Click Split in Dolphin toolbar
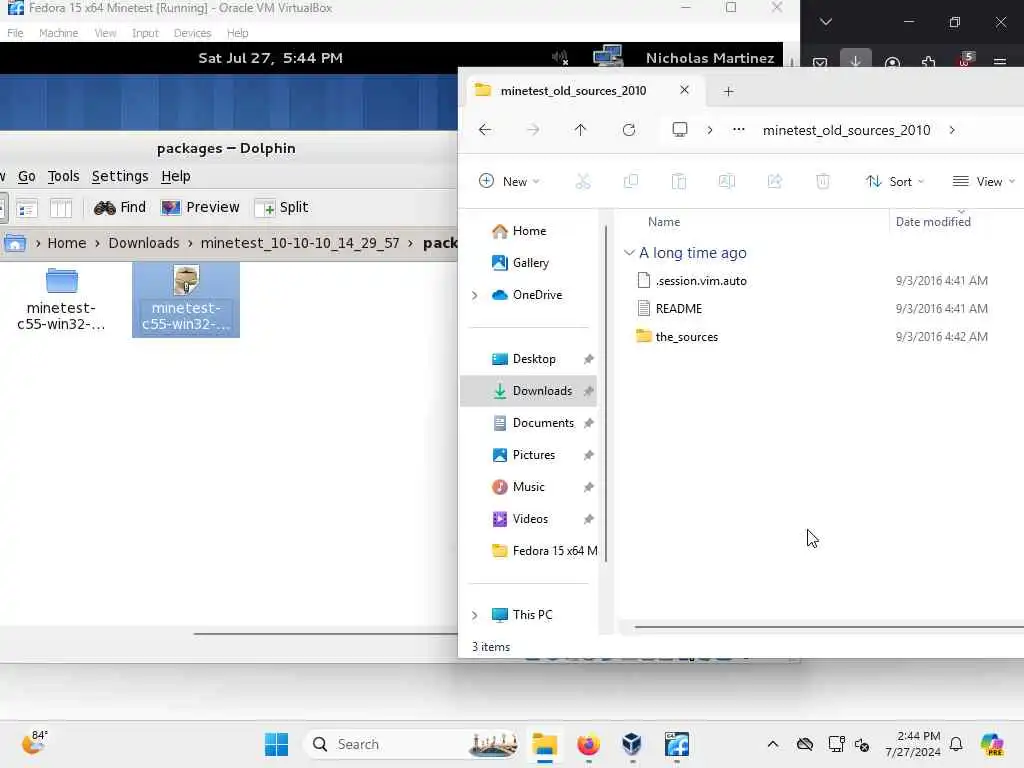 [281, 208]
